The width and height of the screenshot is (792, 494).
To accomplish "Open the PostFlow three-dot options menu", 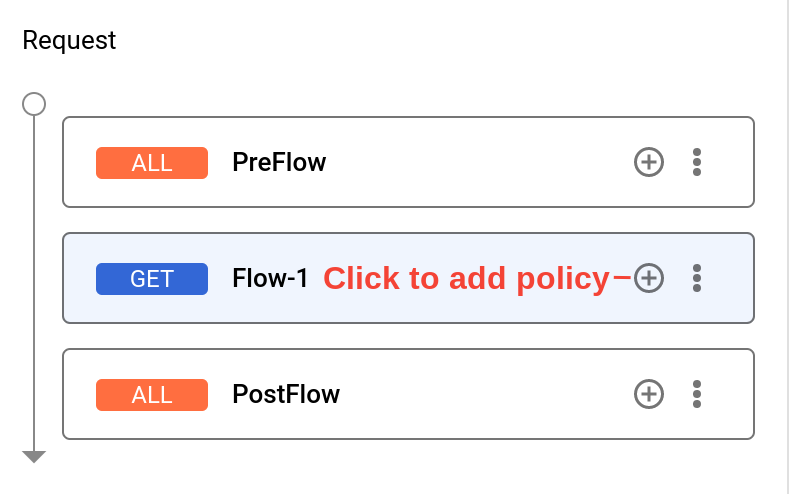I will click(697, 394).
